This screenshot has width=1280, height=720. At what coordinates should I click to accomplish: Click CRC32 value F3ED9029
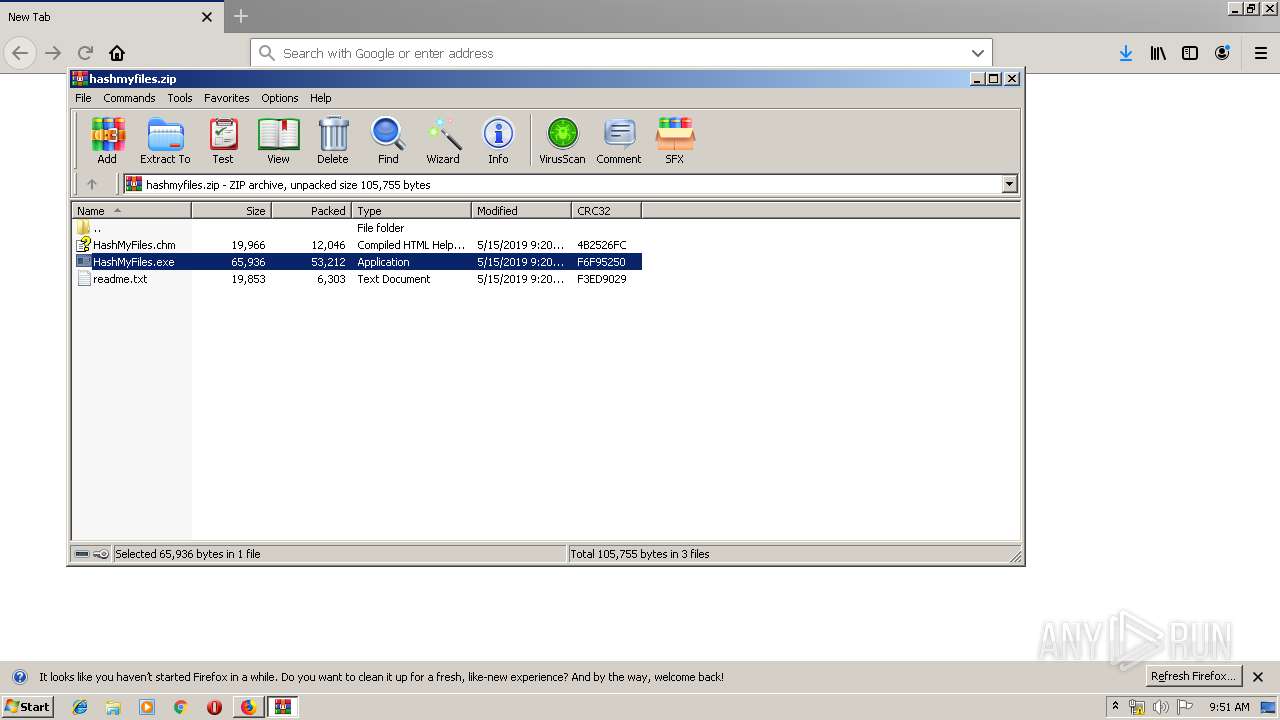[x=602, y=279]
